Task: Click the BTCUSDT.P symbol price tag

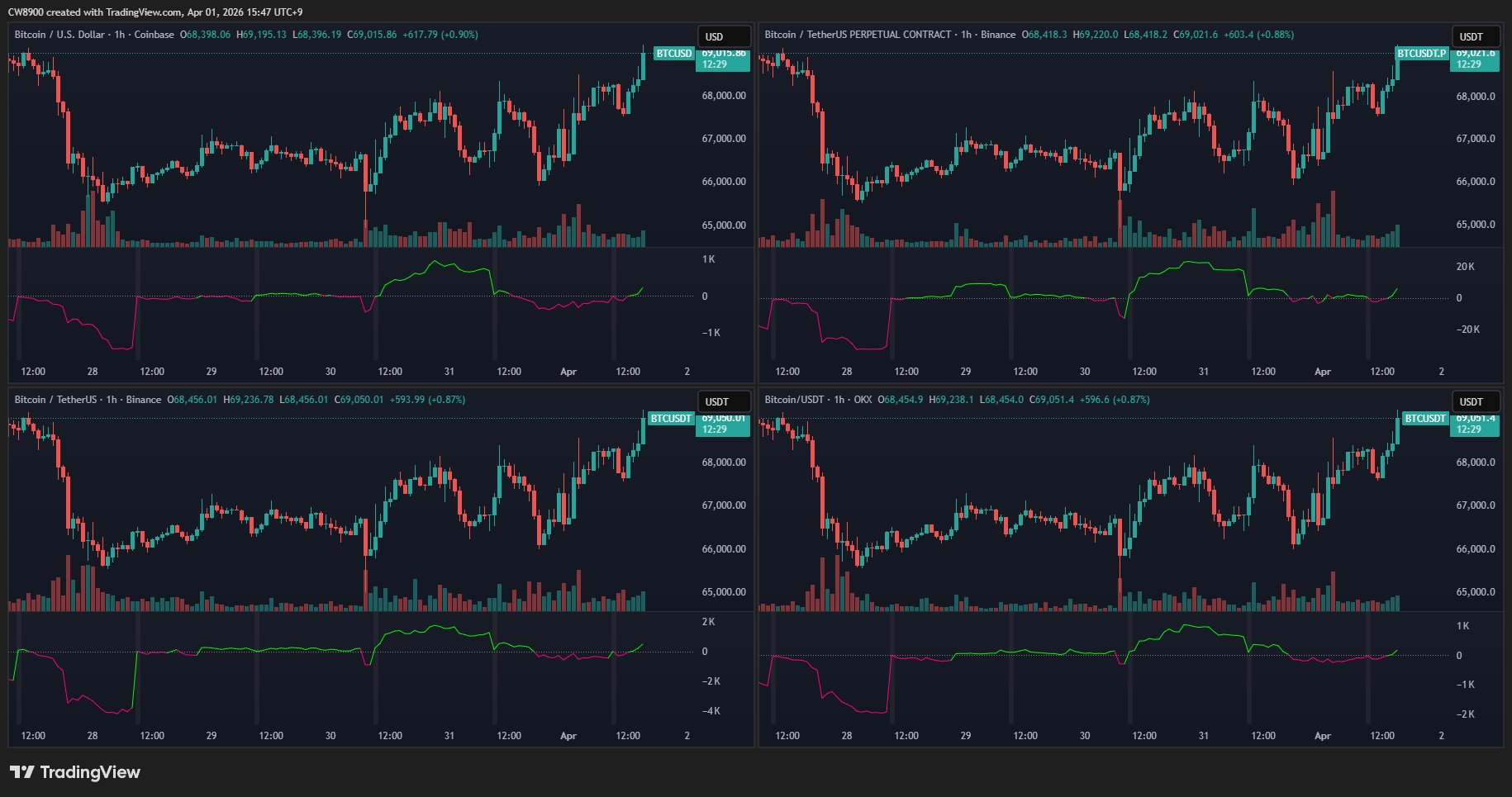Action: coord(1421,54)
